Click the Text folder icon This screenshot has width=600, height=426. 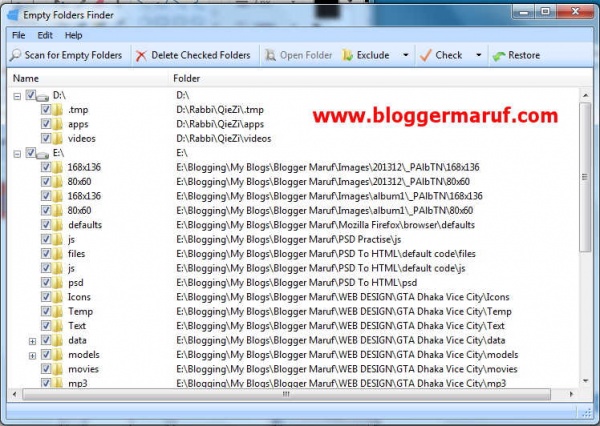57,326
